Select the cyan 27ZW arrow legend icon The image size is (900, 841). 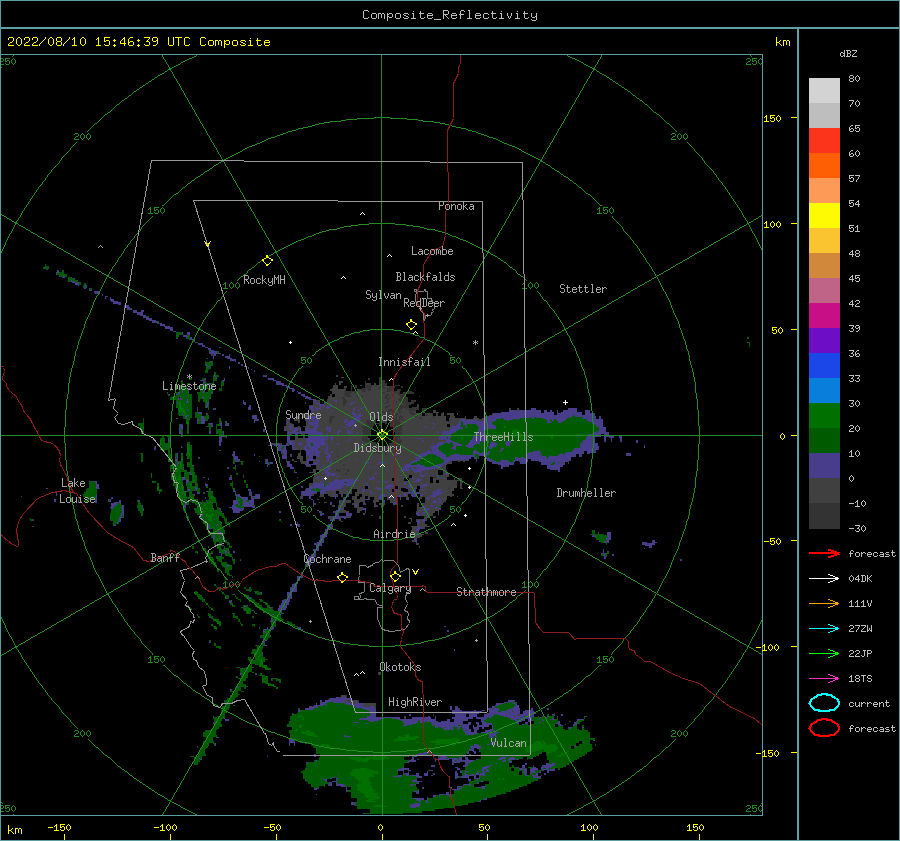[x=824, y=629]
